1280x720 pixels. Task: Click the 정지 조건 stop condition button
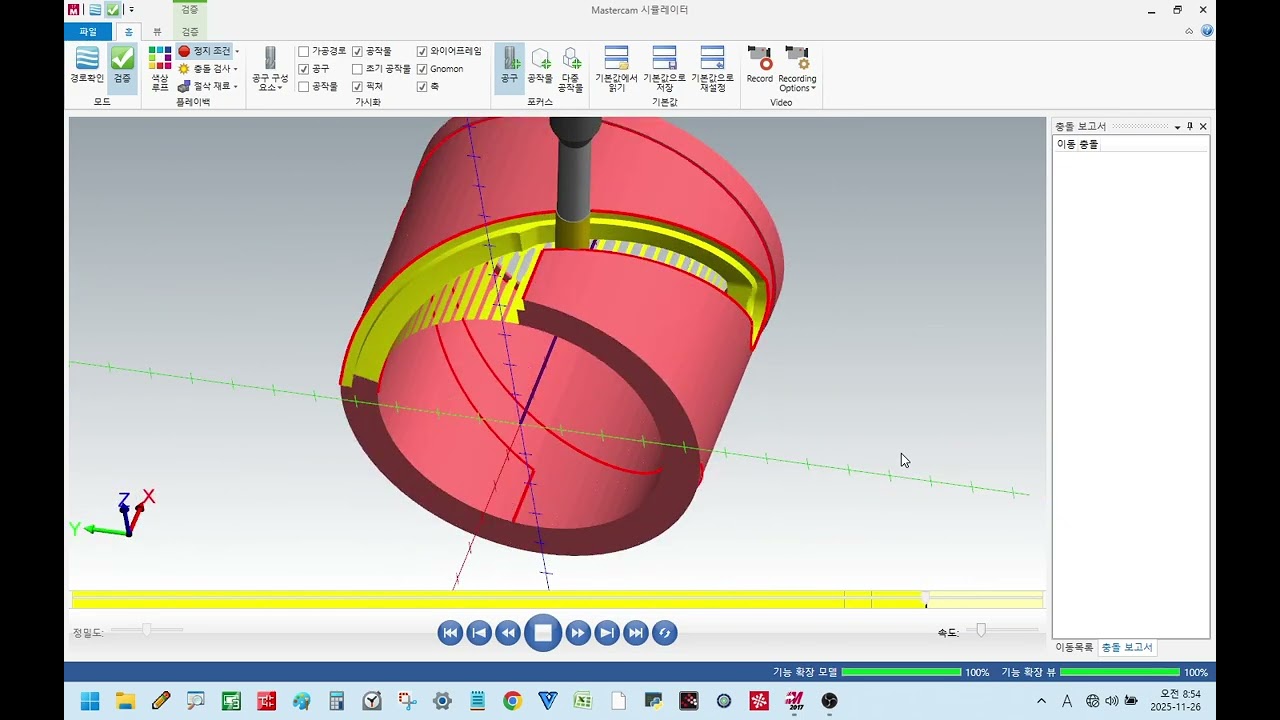[204, 51]
